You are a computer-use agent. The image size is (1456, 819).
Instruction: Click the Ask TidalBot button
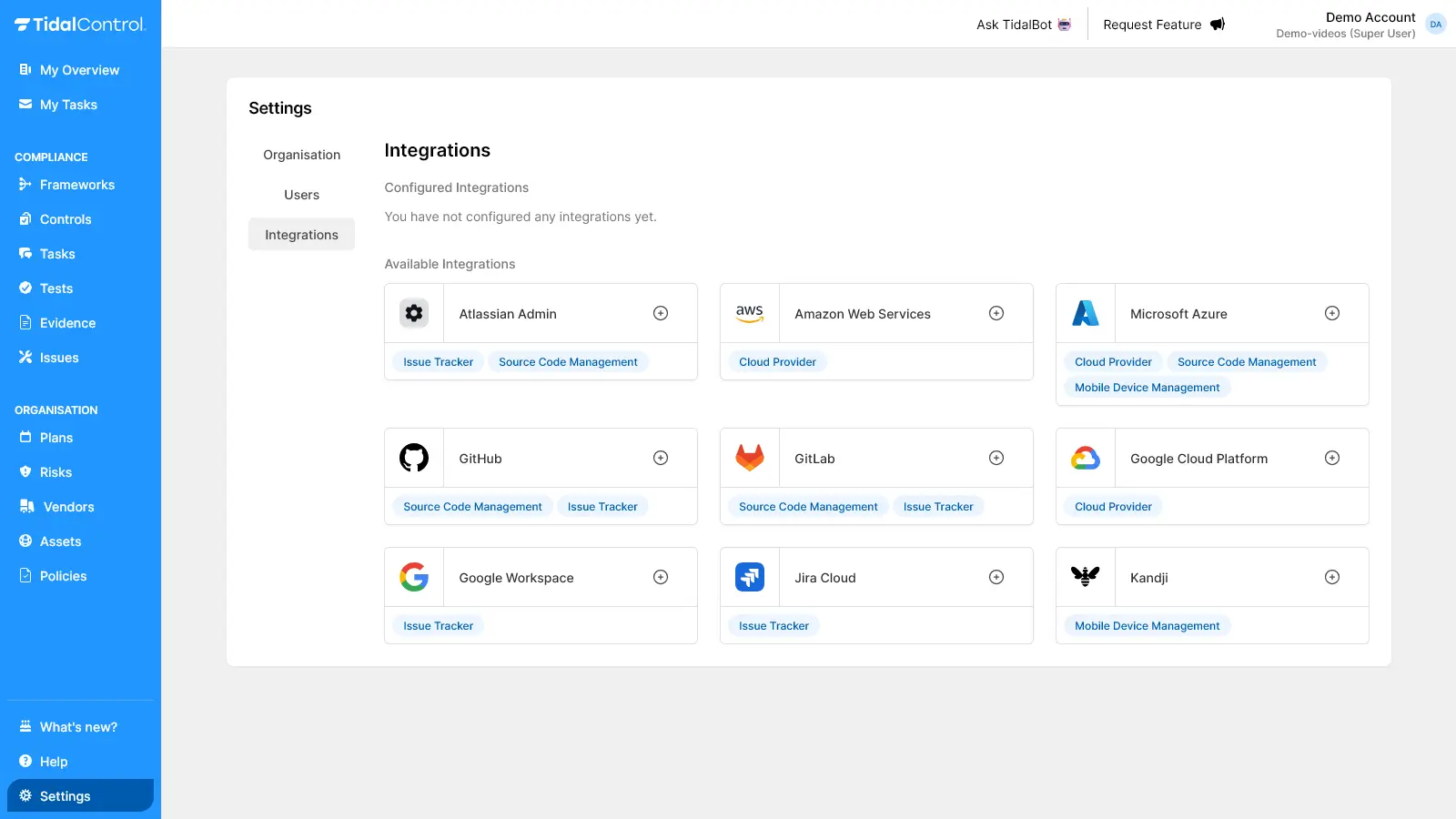click(1023, 25)
